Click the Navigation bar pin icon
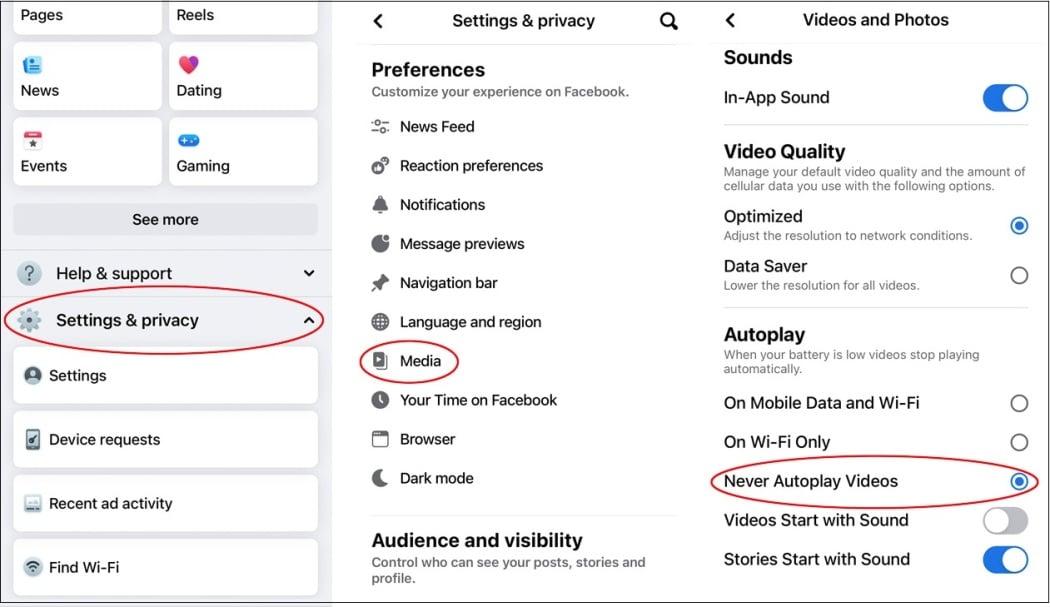This screenshot has width=1050, height=607. click(380, 283)
